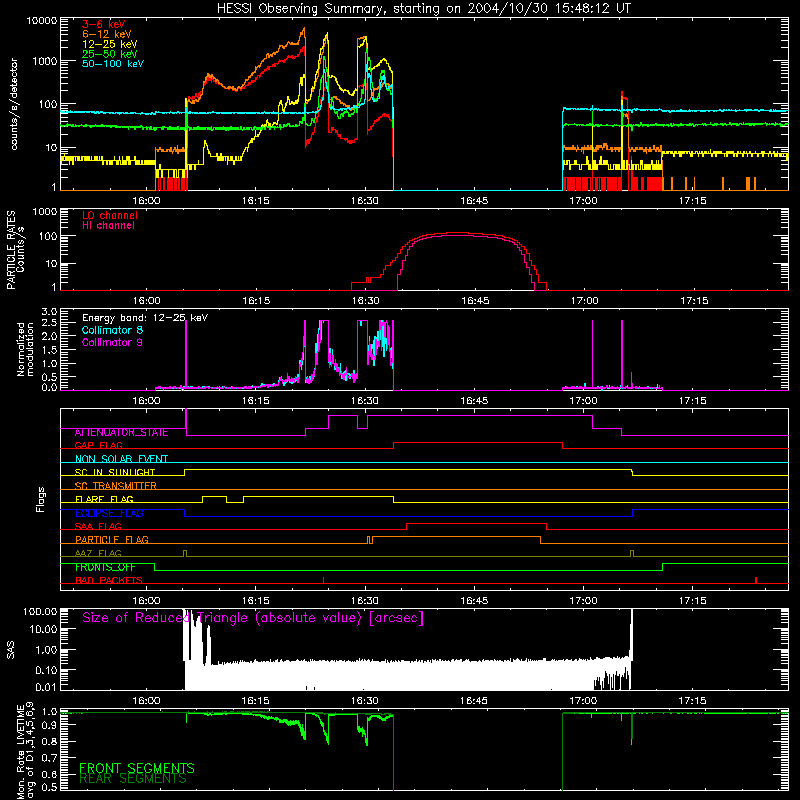
Task: Click the ECLIPSE_FLAG label
Action: pos(109,513)
